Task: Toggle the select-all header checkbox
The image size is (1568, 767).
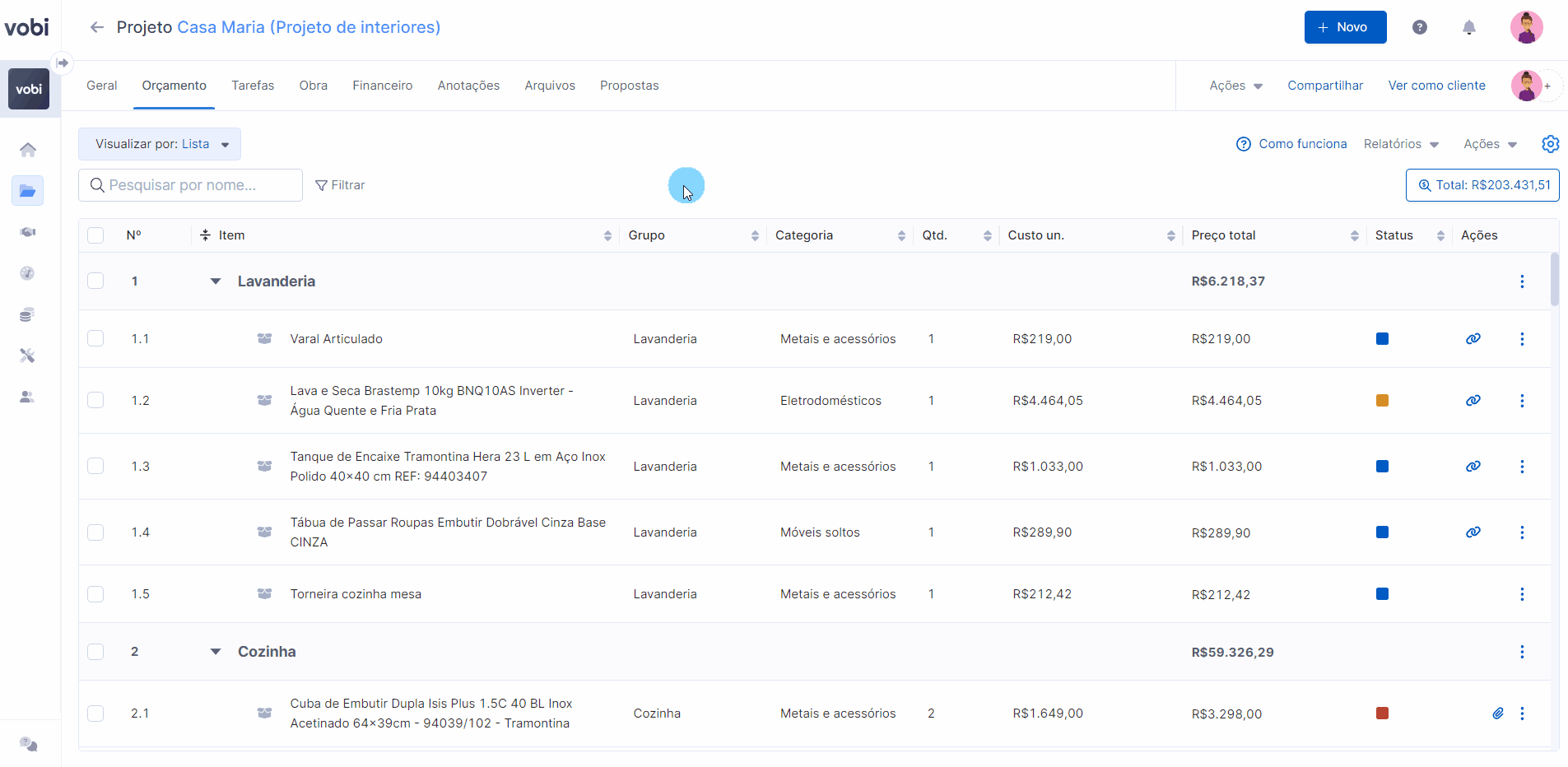Action: [95, 235]
